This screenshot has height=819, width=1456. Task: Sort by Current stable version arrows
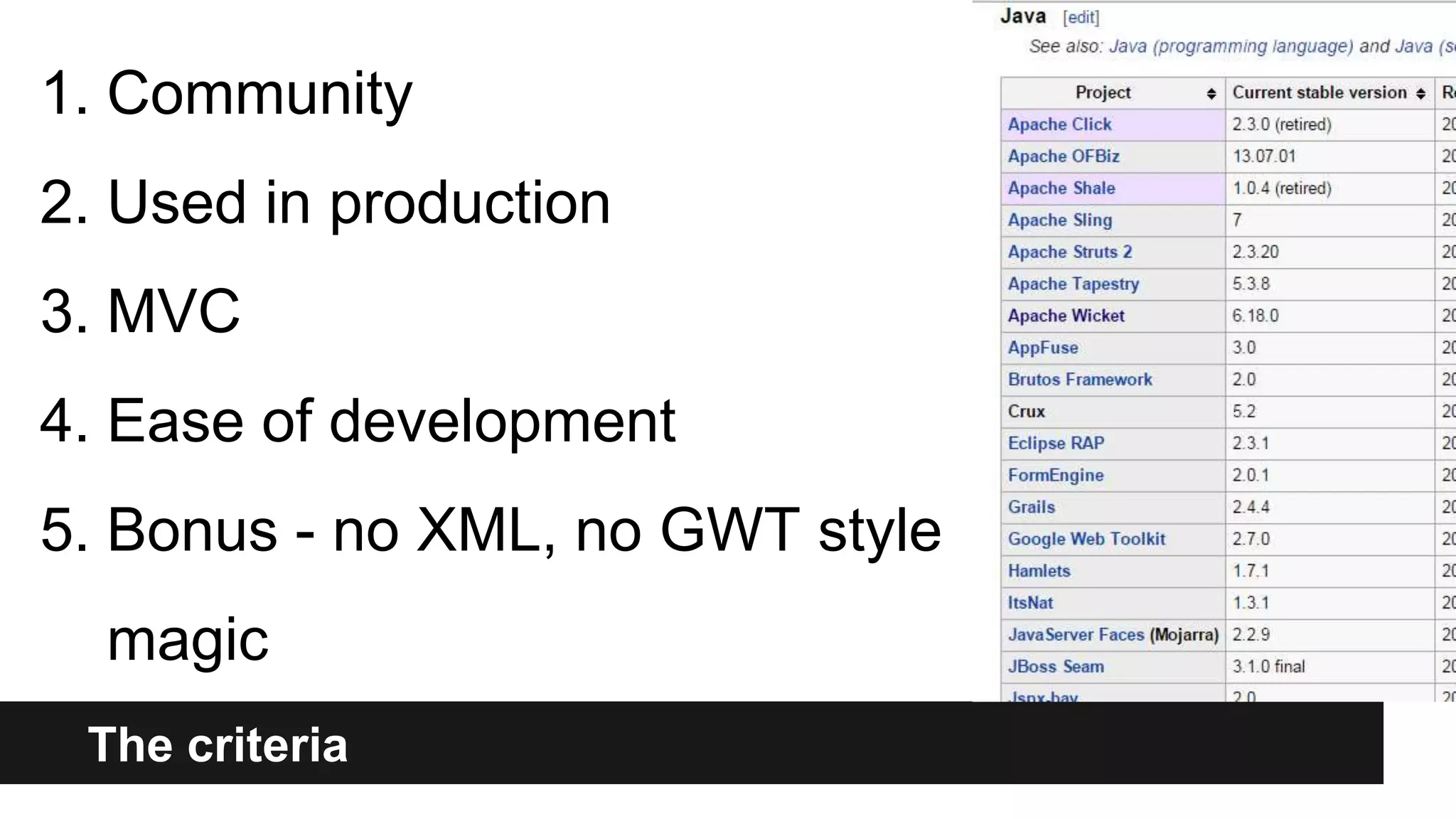[1420, 94]
